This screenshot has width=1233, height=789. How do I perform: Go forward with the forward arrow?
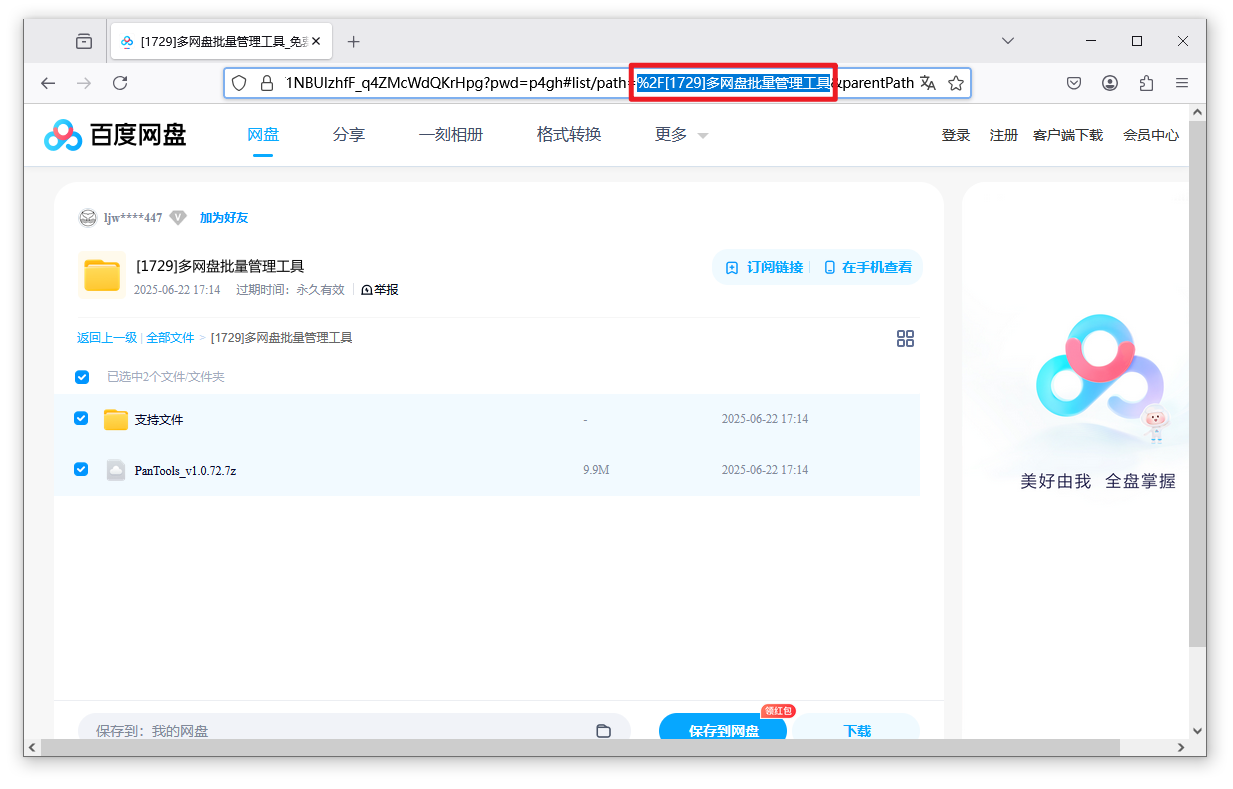(84, 83)
